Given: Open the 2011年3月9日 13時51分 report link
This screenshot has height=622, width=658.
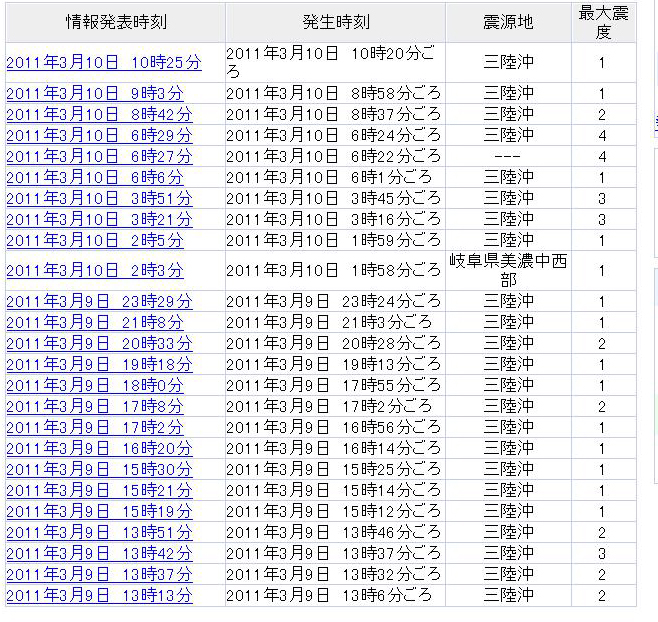Looking at the screenshot, I should (99, 532).
